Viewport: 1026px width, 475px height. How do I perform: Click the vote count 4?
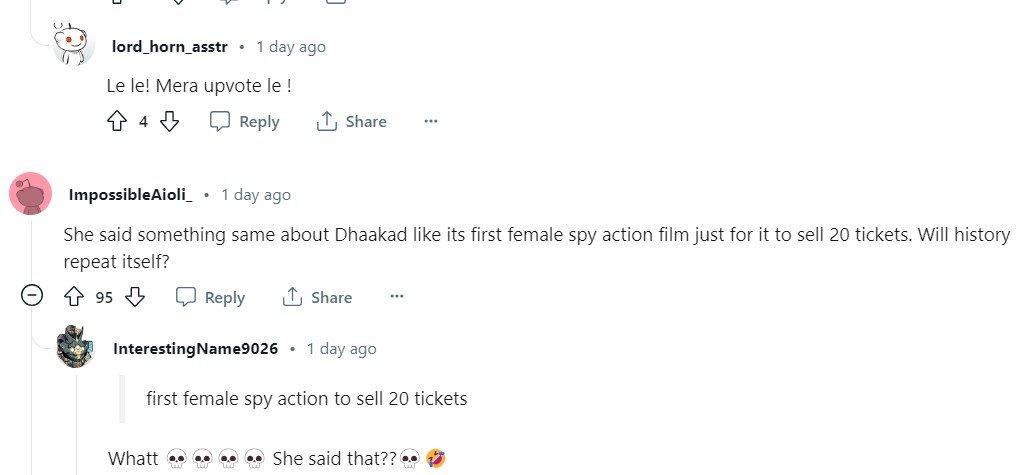pos(143,122)
